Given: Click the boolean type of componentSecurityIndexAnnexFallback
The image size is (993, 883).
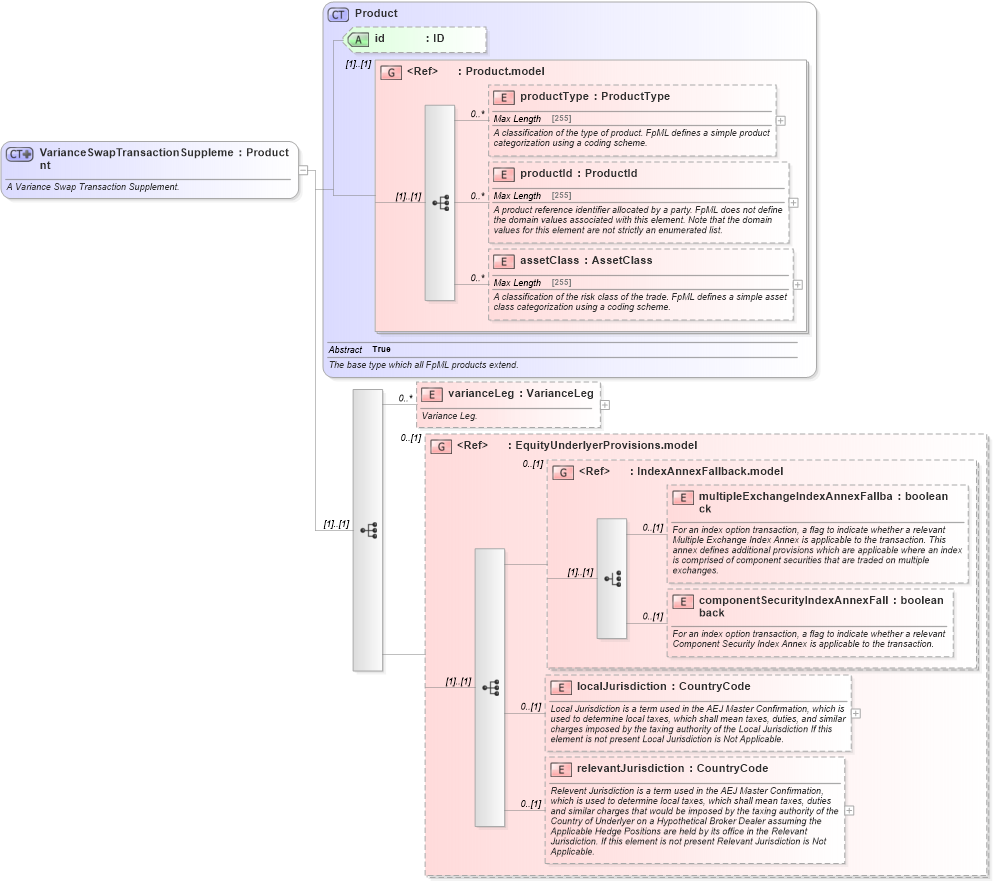Looking at the screenshot, I should point(921,600).
